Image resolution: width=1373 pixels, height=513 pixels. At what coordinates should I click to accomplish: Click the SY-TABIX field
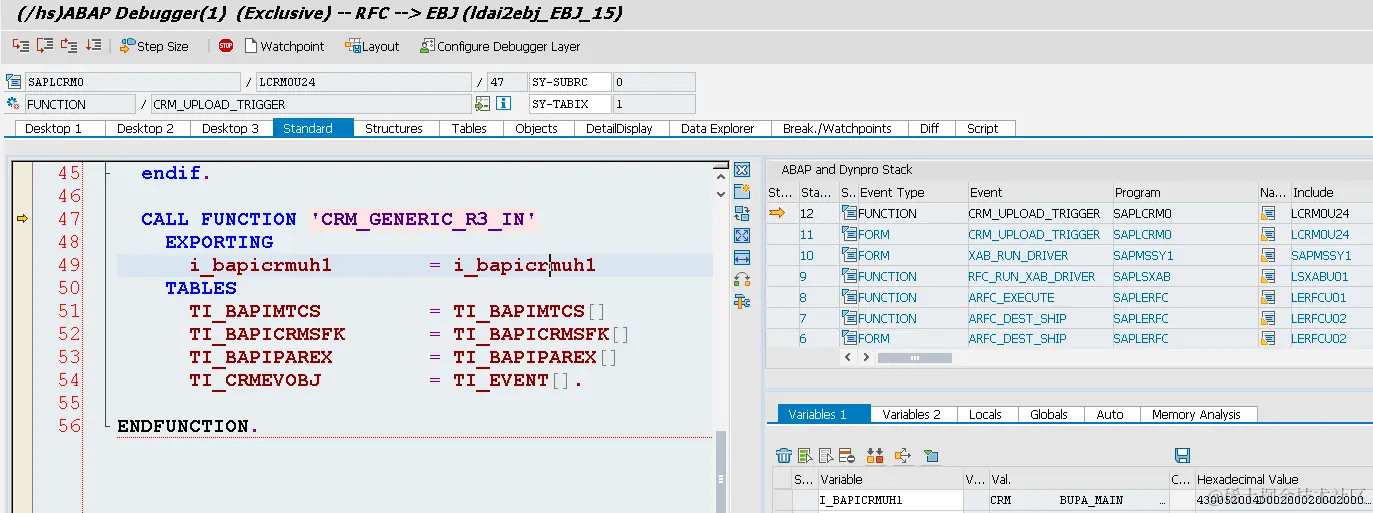[x=569, y=104]
